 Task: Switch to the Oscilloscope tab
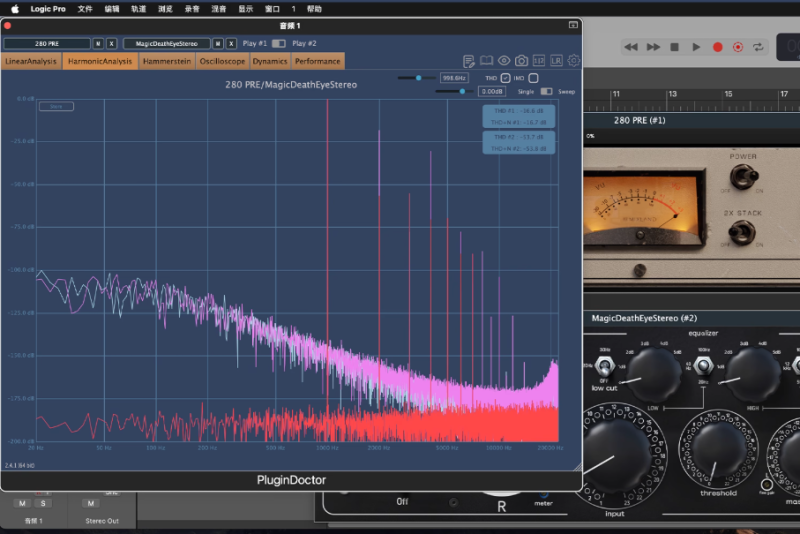click(x=222, y=61)
